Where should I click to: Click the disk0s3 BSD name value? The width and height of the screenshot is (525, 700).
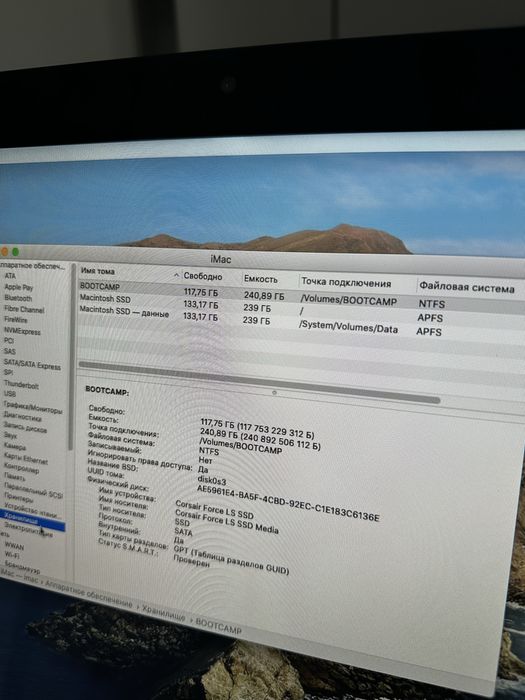point(212,481)
